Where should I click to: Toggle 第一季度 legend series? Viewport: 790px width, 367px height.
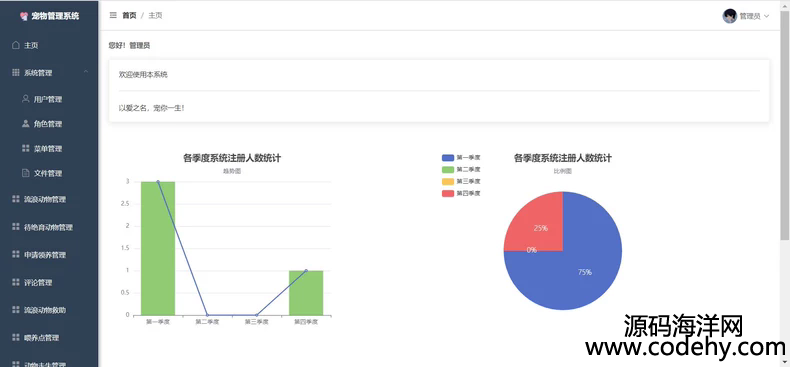(461, 158)
